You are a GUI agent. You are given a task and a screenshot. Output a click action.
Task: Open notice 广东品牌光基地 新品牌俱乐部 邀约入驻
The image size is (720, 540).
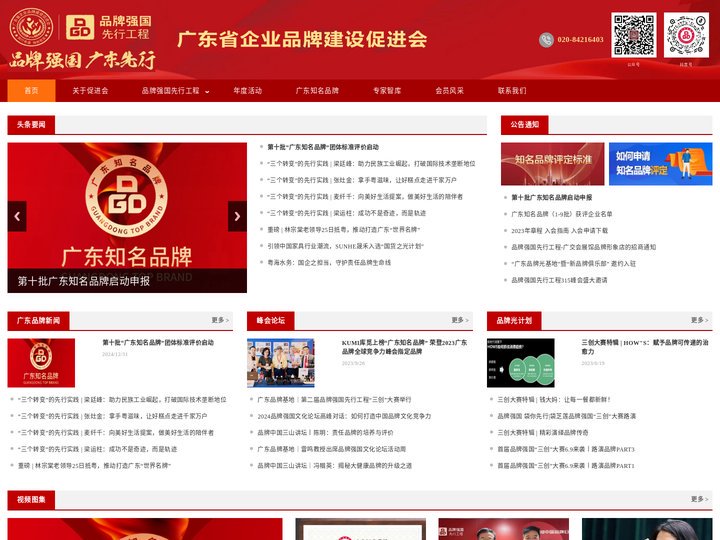pos(574,264)
